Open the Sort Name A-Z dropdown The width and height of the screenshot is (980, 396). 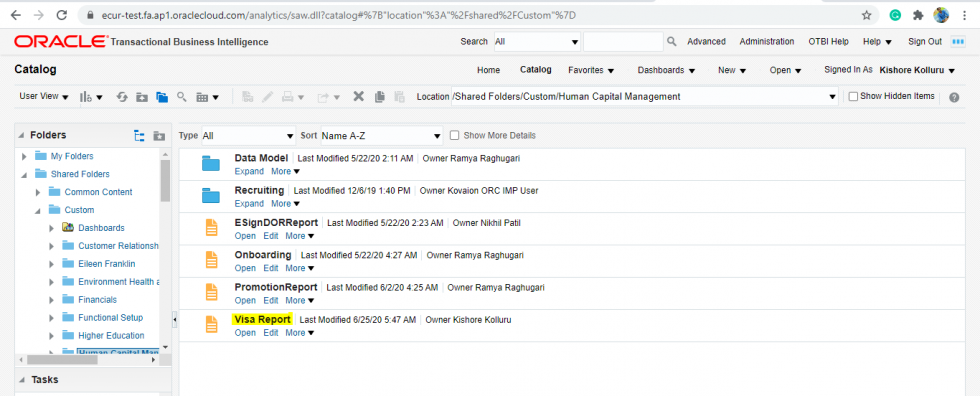(x=381, y=136)
